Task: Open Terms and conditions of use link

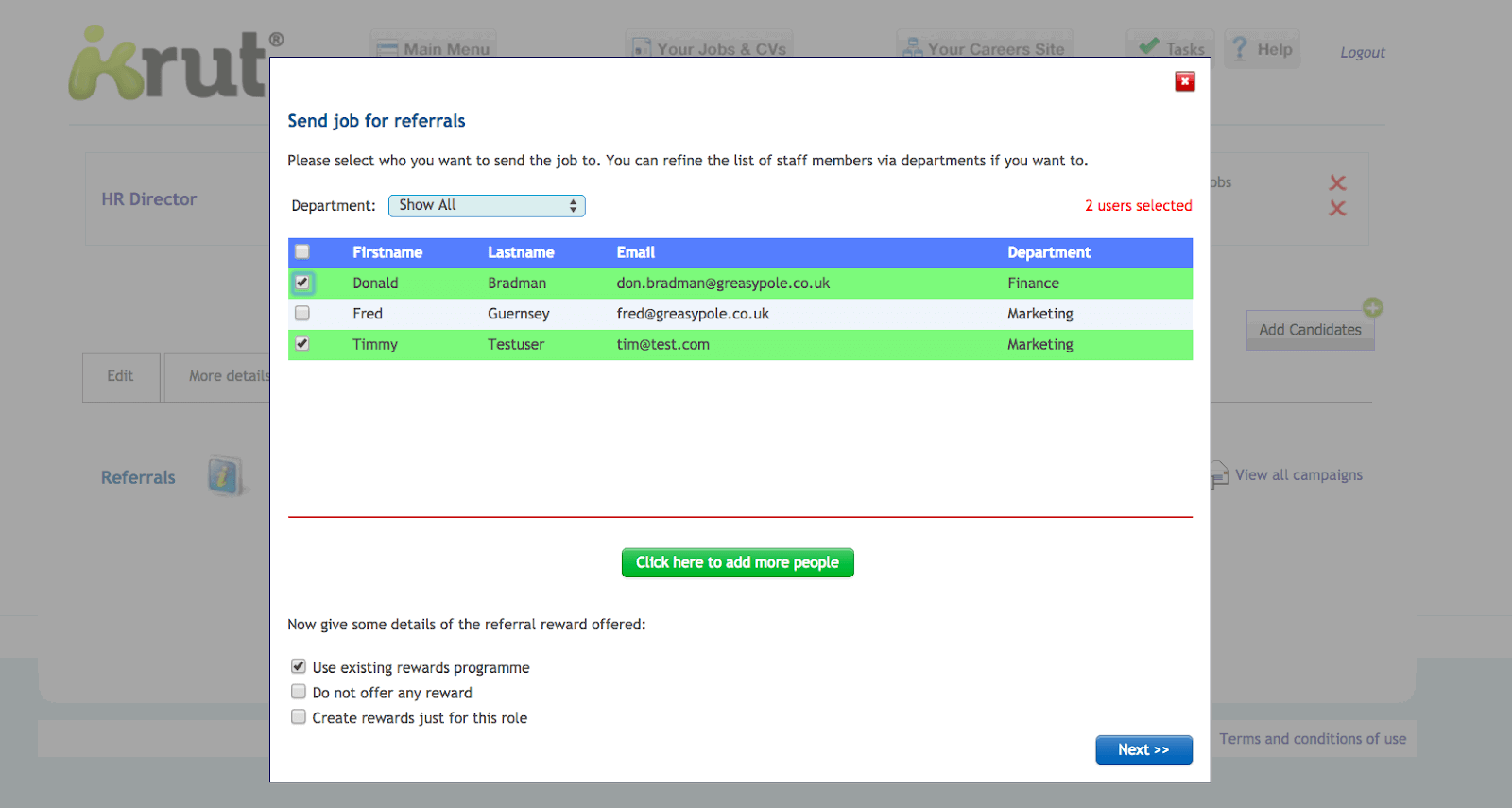Action: click(1313, 738)
